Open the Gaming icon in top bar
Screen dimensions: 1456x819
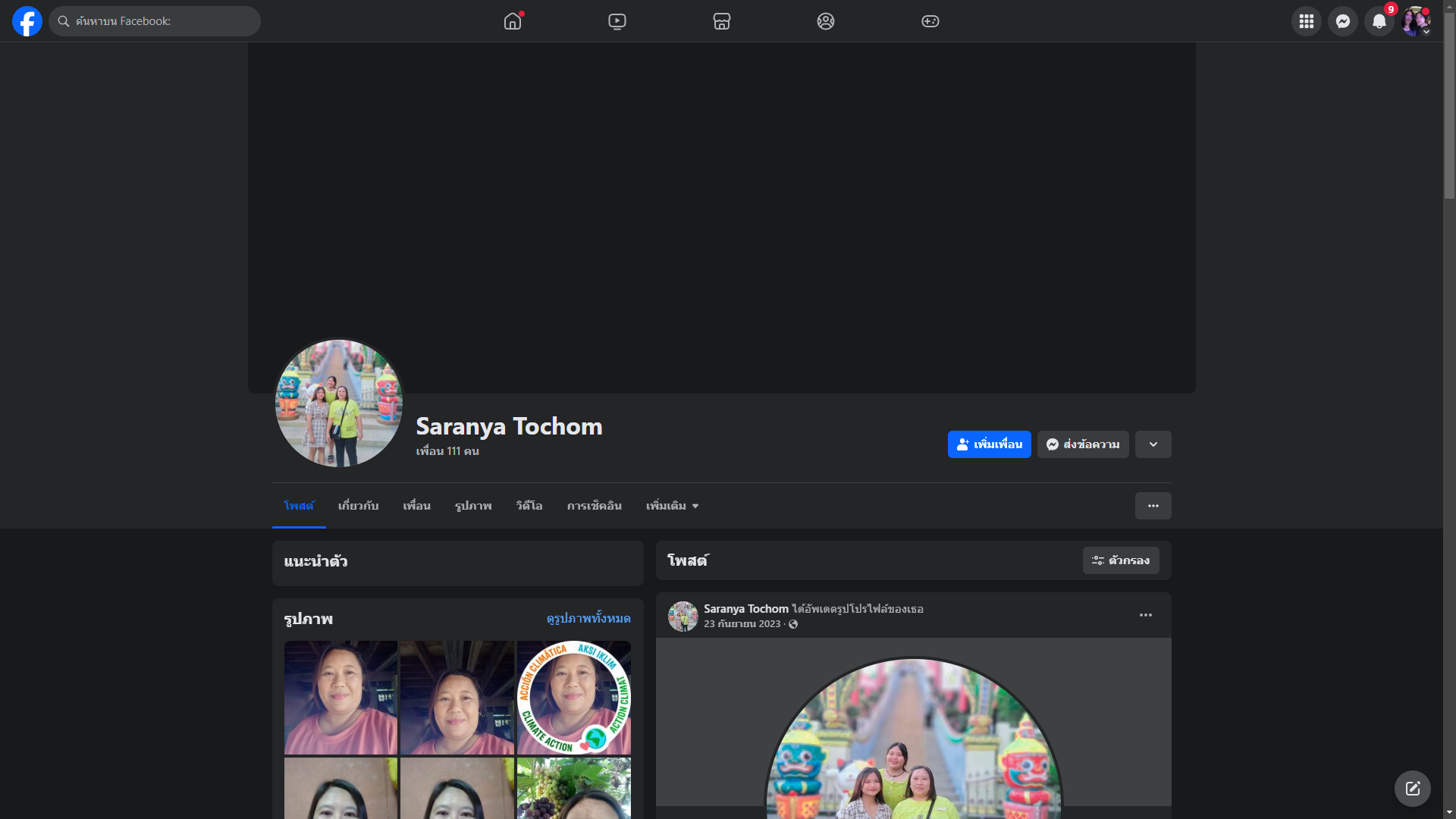[x=930, y=21]
